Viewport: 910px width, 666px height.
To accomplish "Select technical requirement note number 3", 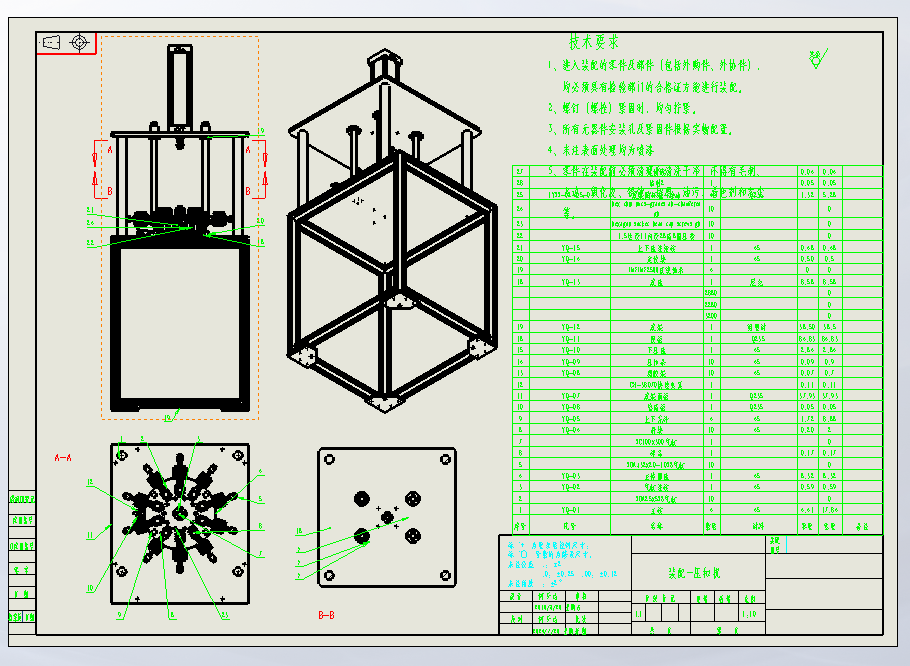I will click(x=640, y=129).
